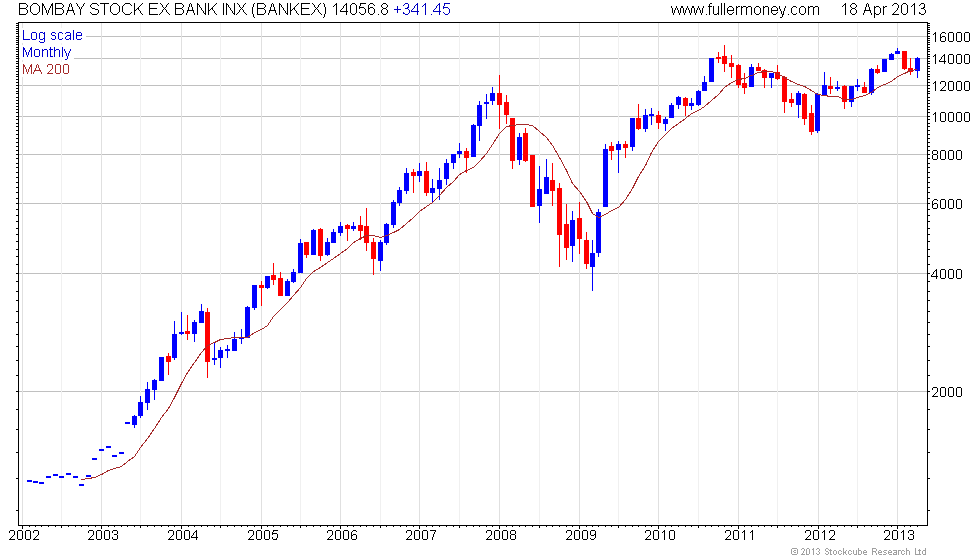Click the 10000 price axis label

(951, 117)
